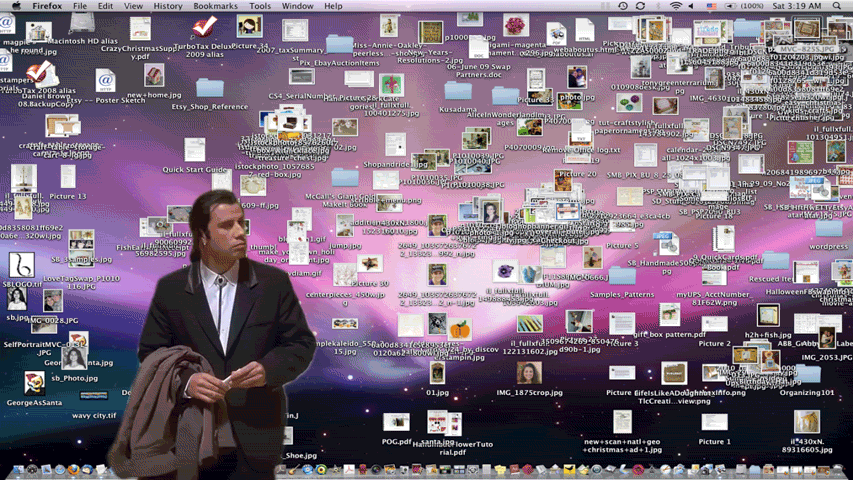Open the Tools menu

click(260, 6)
